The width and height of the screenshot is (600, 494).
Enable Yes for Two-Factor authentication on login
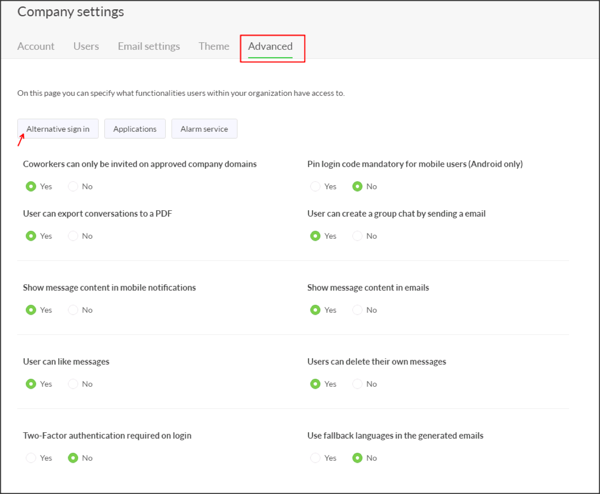pos(31,458)
